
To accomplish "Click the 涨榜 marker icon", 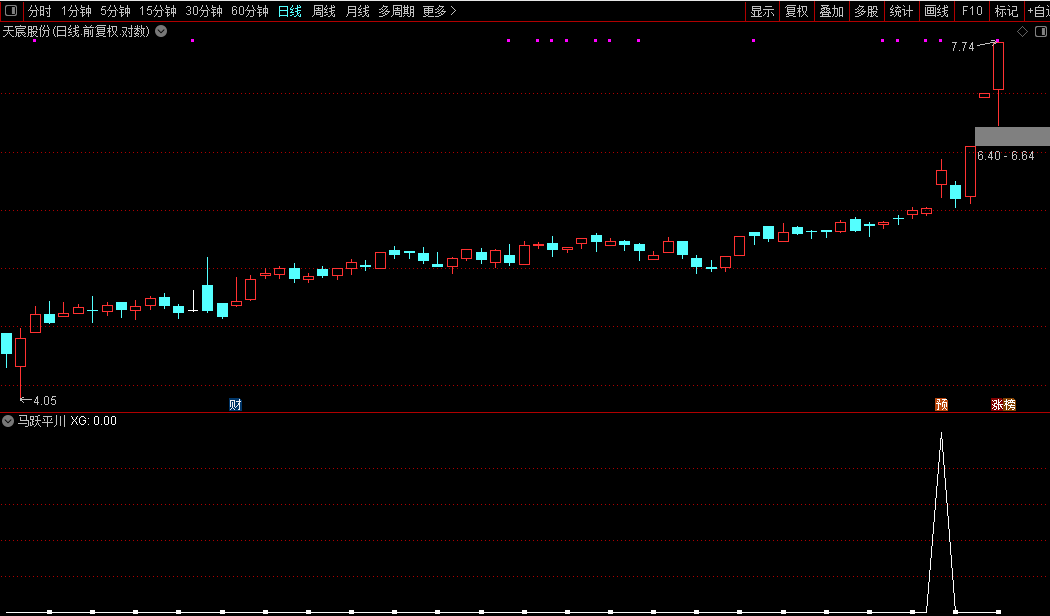I will [x=1004, y=404].
